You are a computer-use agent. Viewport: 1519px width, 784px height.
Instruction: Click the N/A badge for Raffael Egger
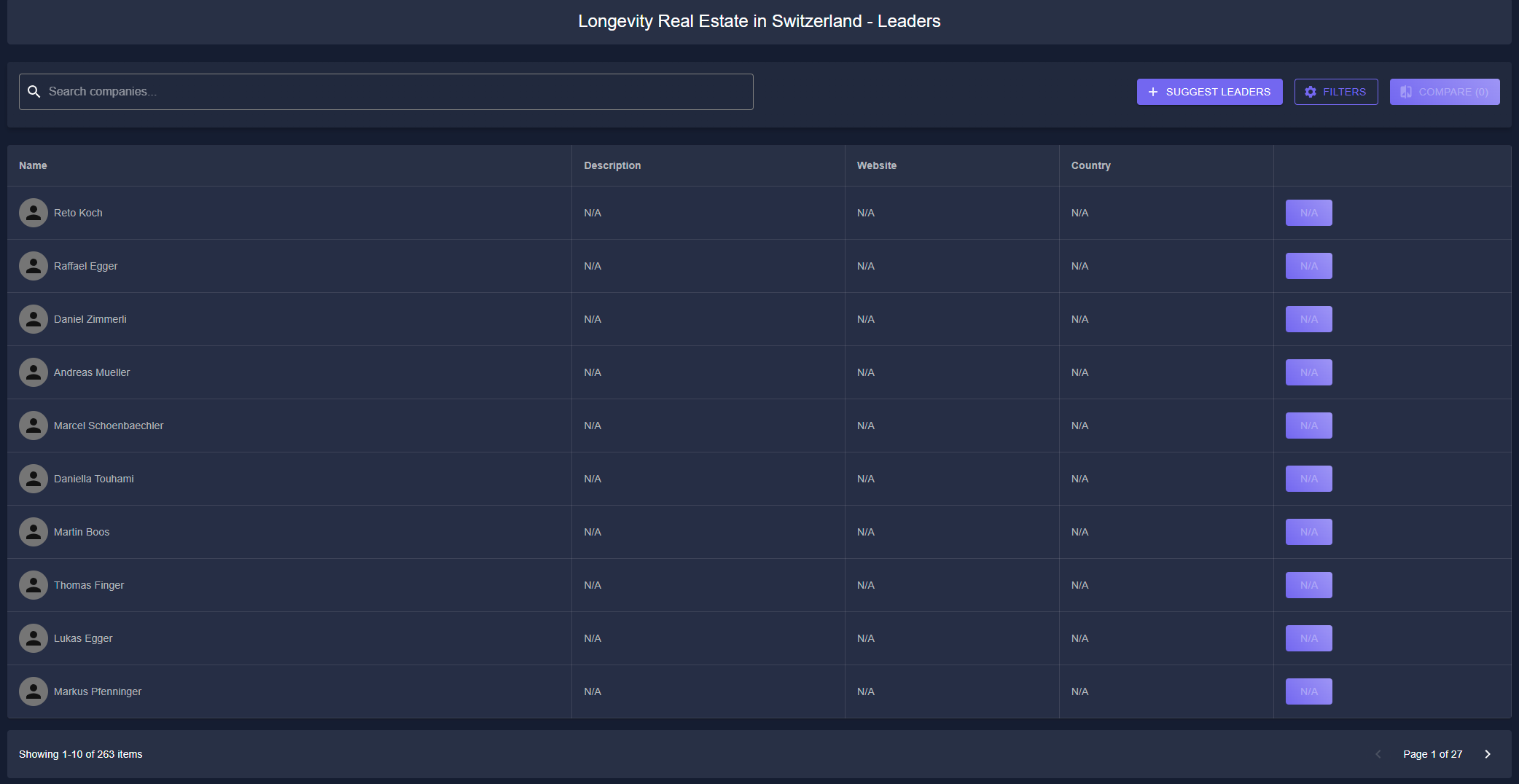[x=1308, y=266]
